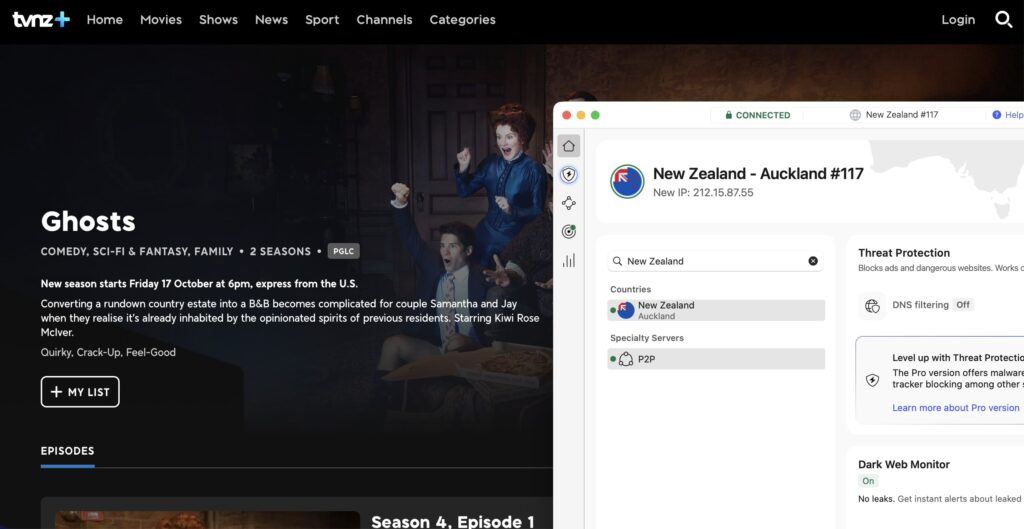The height and width of the screenshot is (529, 1024).
Task: Open the statistics bars icon in sidebar
Action: pos(569,260)
